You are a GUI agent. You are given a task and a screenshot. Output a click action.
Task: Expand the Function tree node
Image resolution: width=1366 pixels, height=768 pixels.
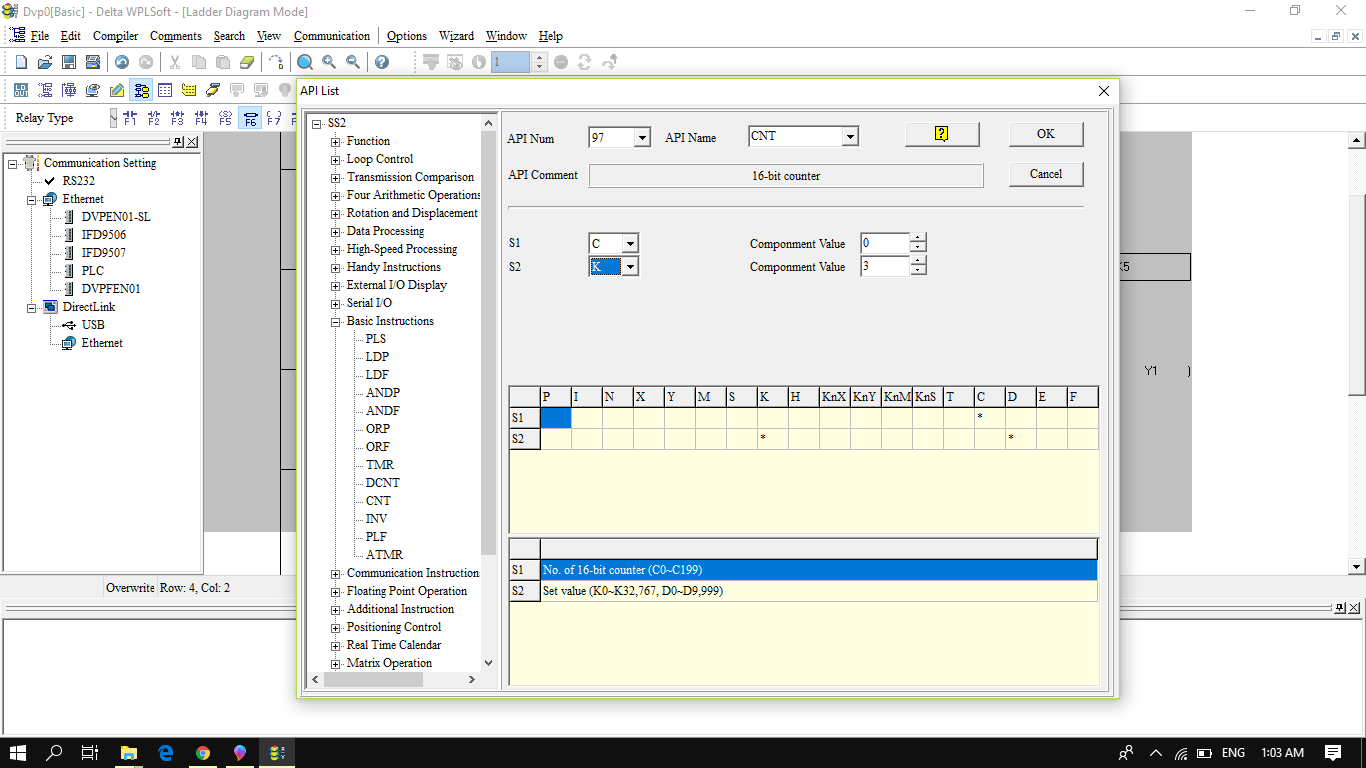click(336, 141)
